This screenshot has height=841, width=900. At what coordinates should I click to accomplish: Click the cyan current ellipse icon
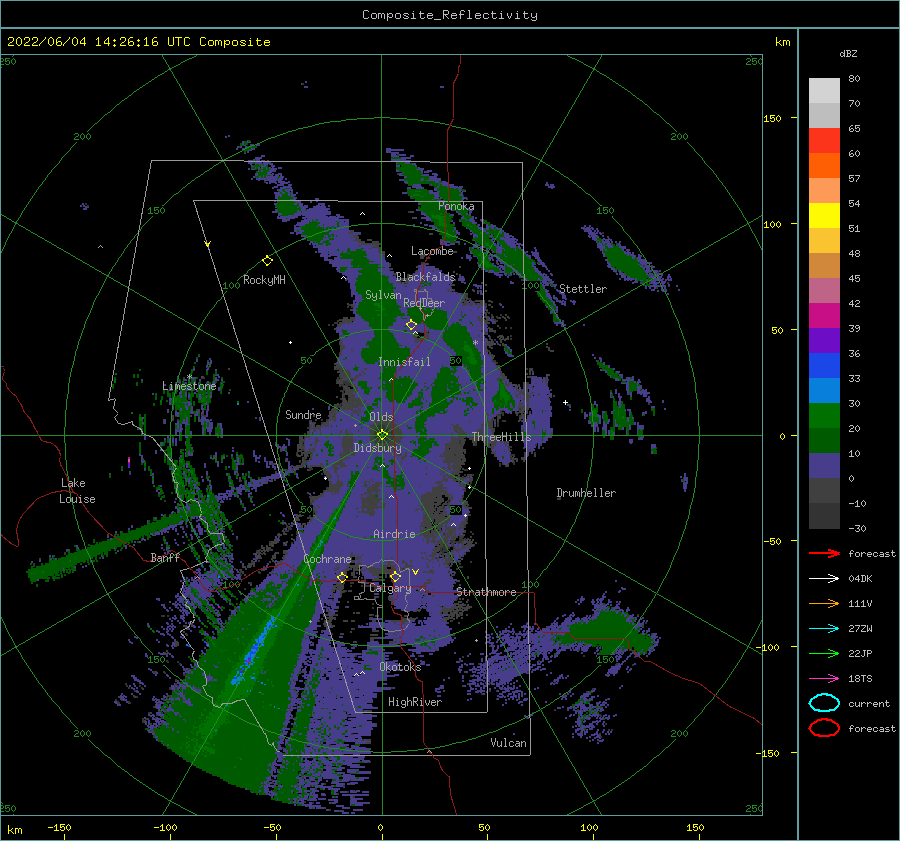point(824,703)
